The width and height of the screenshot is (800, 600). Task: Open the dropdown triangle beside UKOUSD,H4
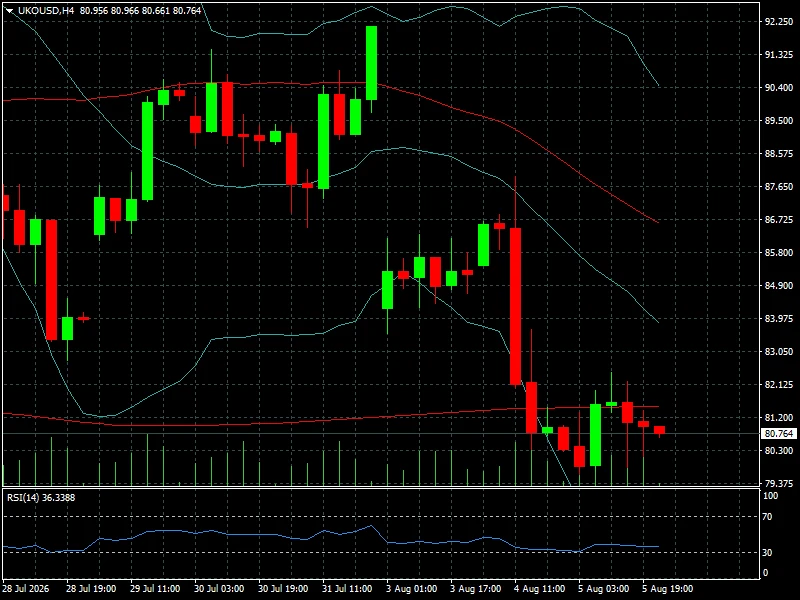pyautogui.click(x=10, y=11)
